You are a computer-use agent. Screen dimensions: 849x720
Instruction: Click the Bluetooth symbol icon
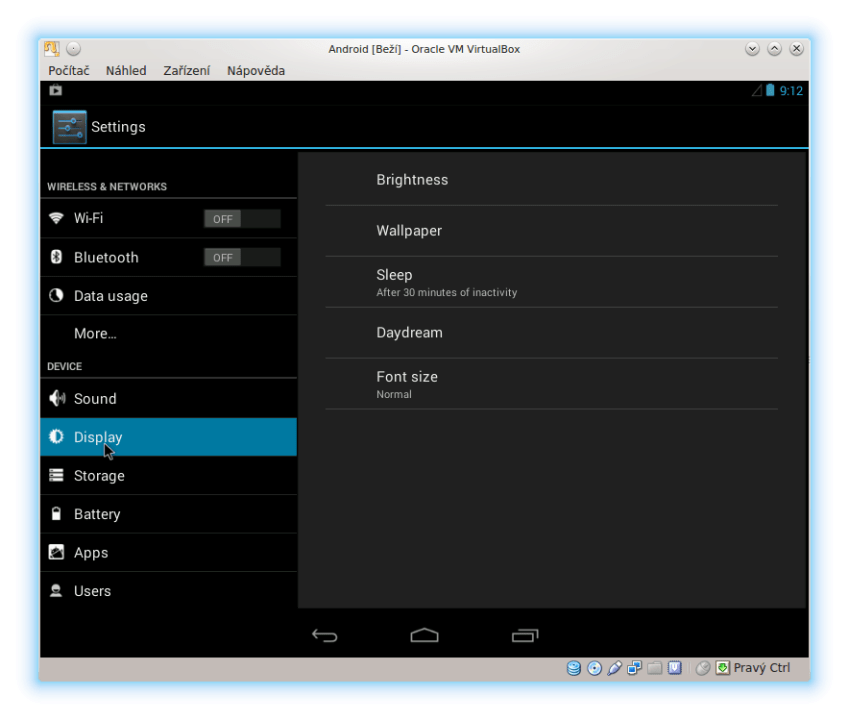pos(56,257)
